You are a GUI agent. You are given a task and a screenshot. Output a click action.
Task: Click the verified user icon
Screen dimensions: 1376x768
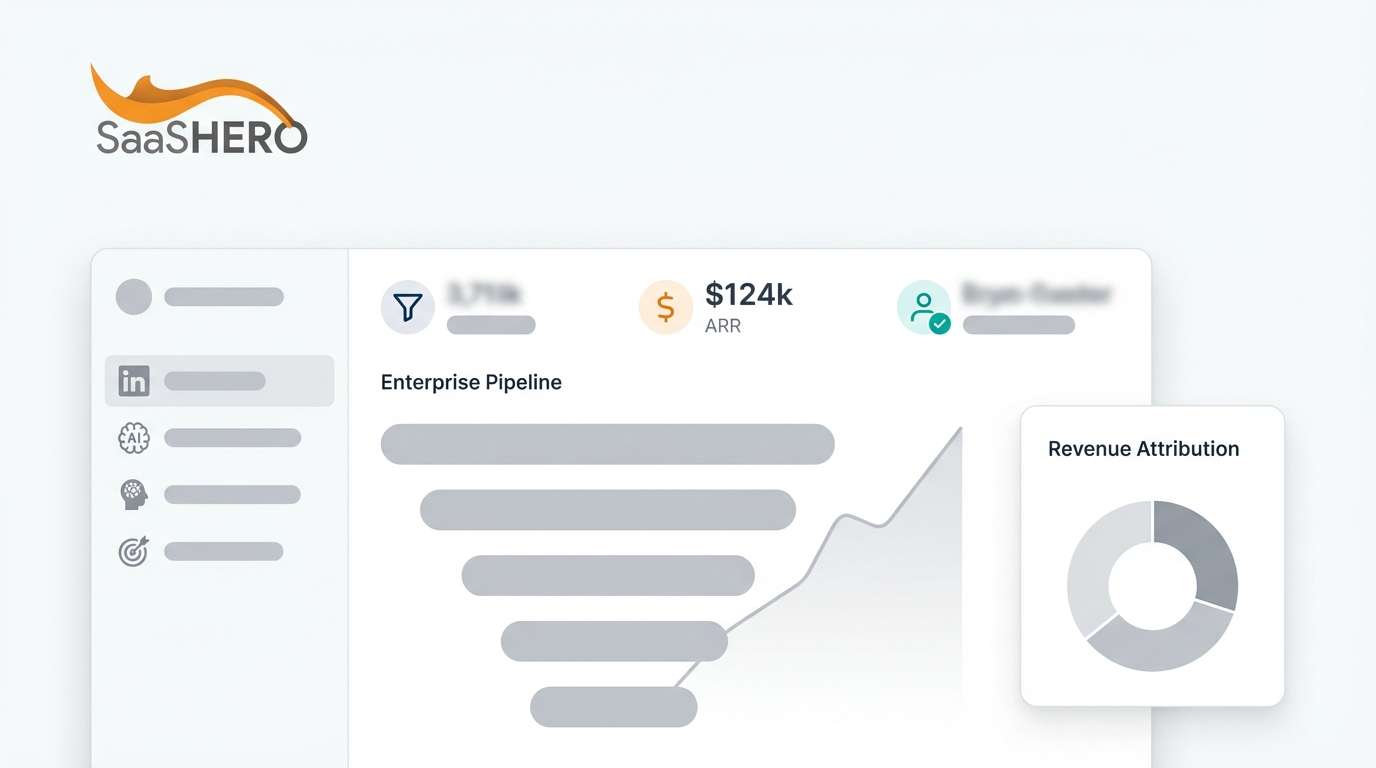pyautogui.click(x=924, y=307)
